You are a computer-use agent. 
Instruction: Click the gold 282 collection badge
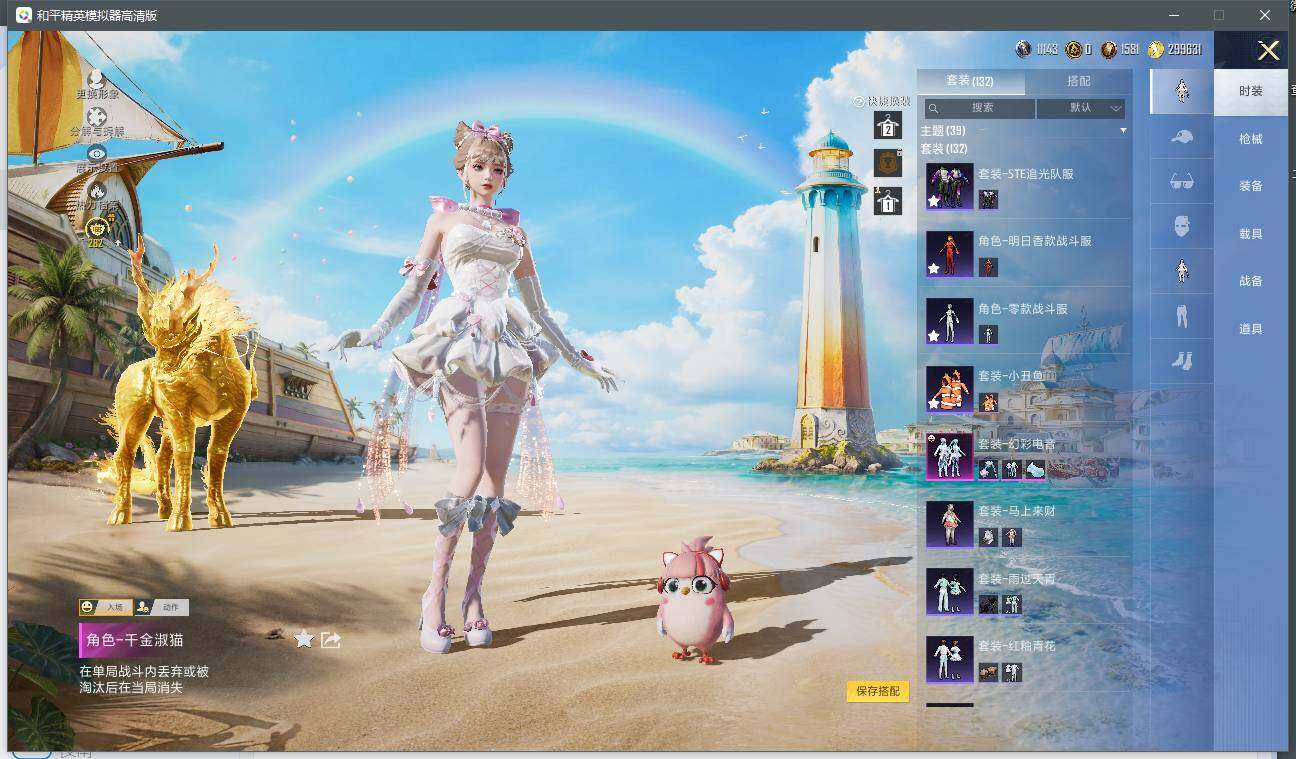(97, 232)
